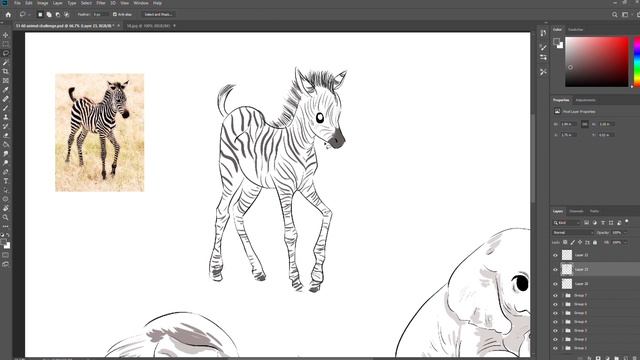Viewport: 640px width, 360px height.
Task: Hide the selected Layer 21 eye icon
Action: (555, 269)
